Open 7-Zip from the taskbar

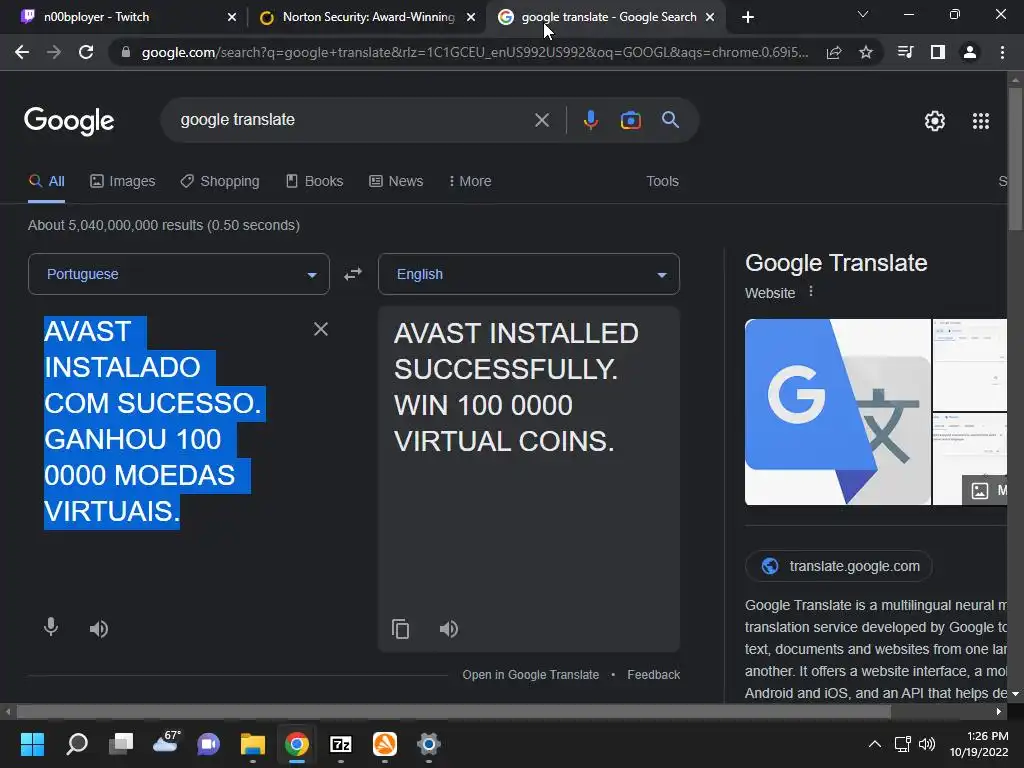[340, 744]
